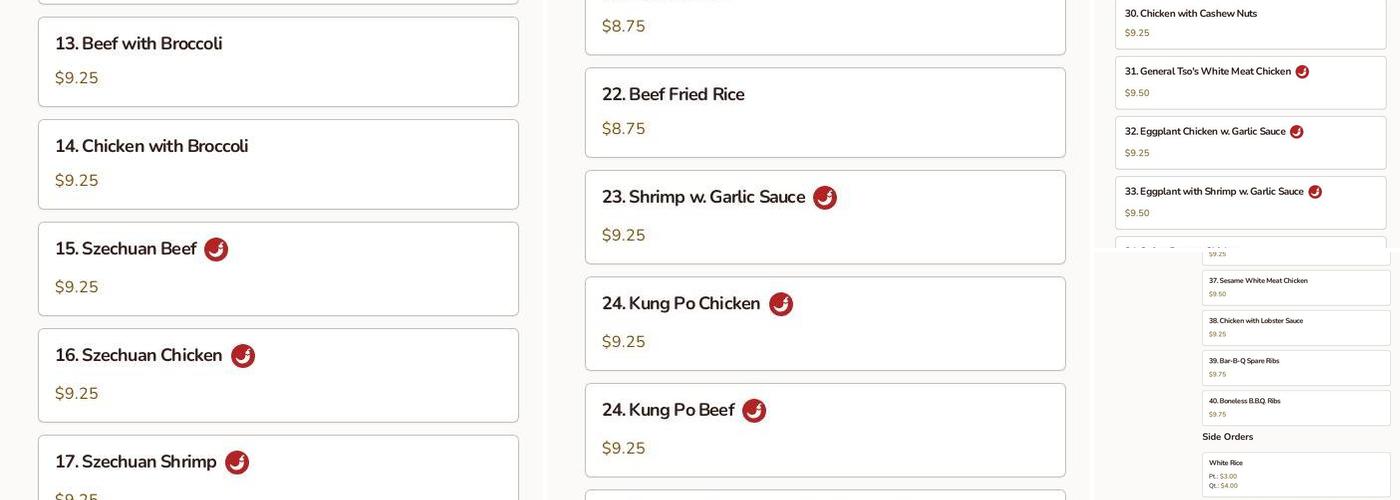Click spicy icon beside Eggplant with Shrimp

tap(1315, 192)
